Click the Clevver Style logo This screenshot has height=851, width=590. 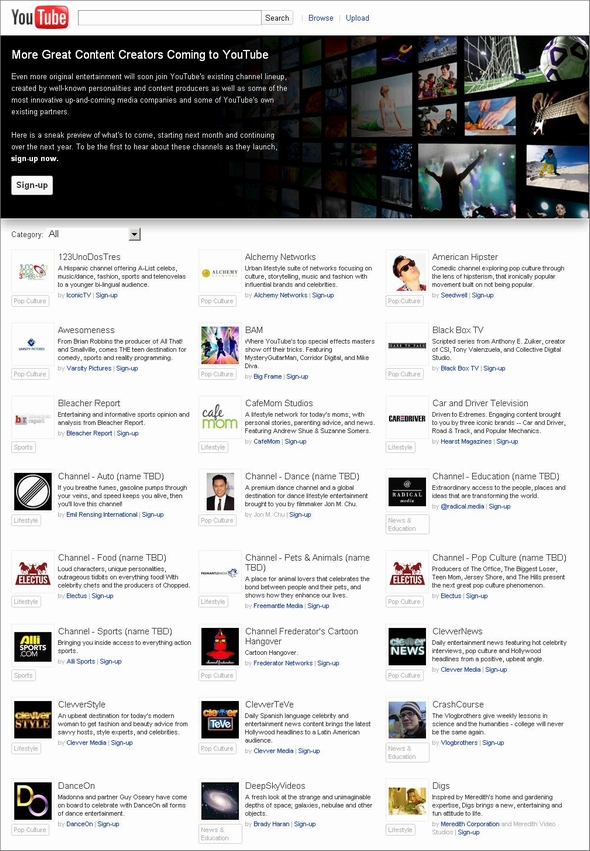[33, 719]
